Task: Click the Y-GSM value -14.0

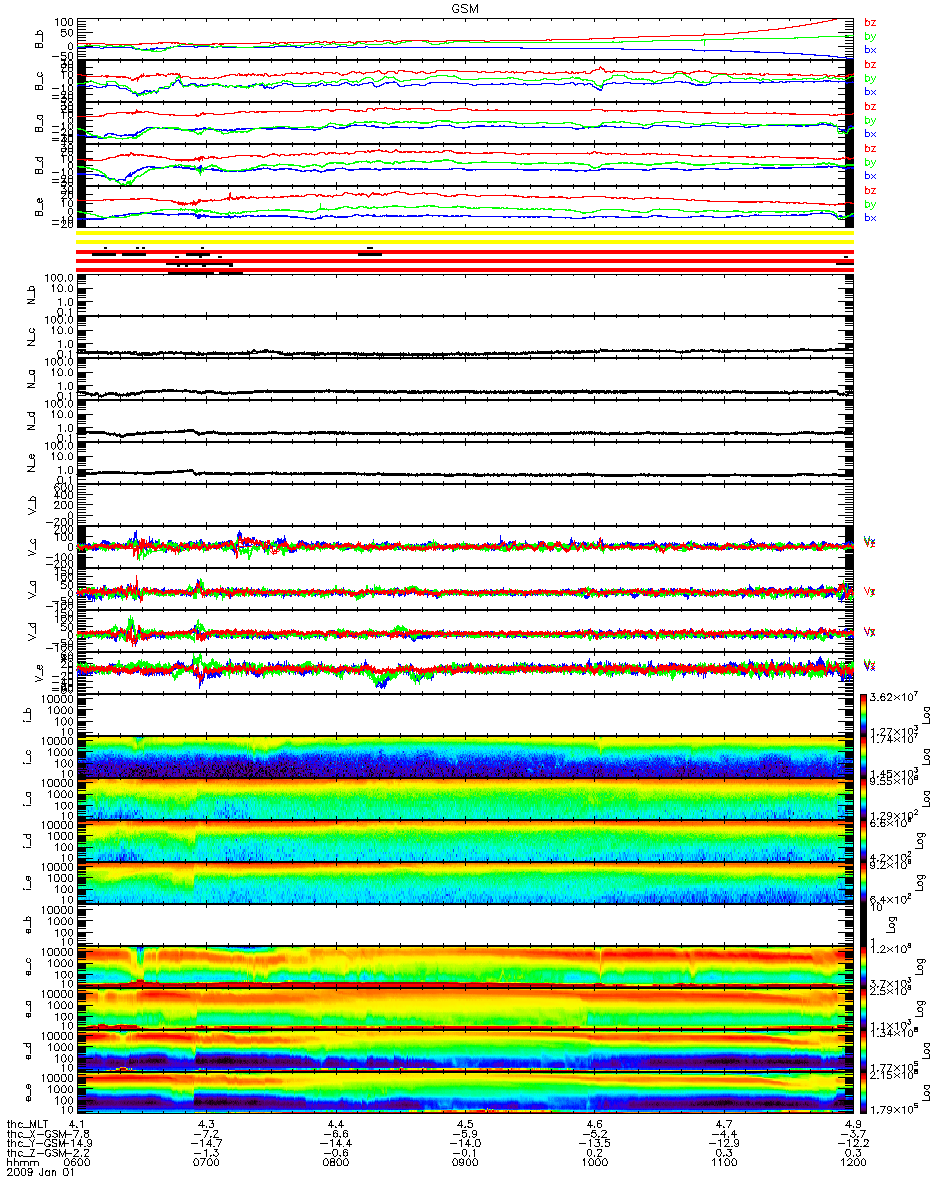Action: tap(465, 1143)
